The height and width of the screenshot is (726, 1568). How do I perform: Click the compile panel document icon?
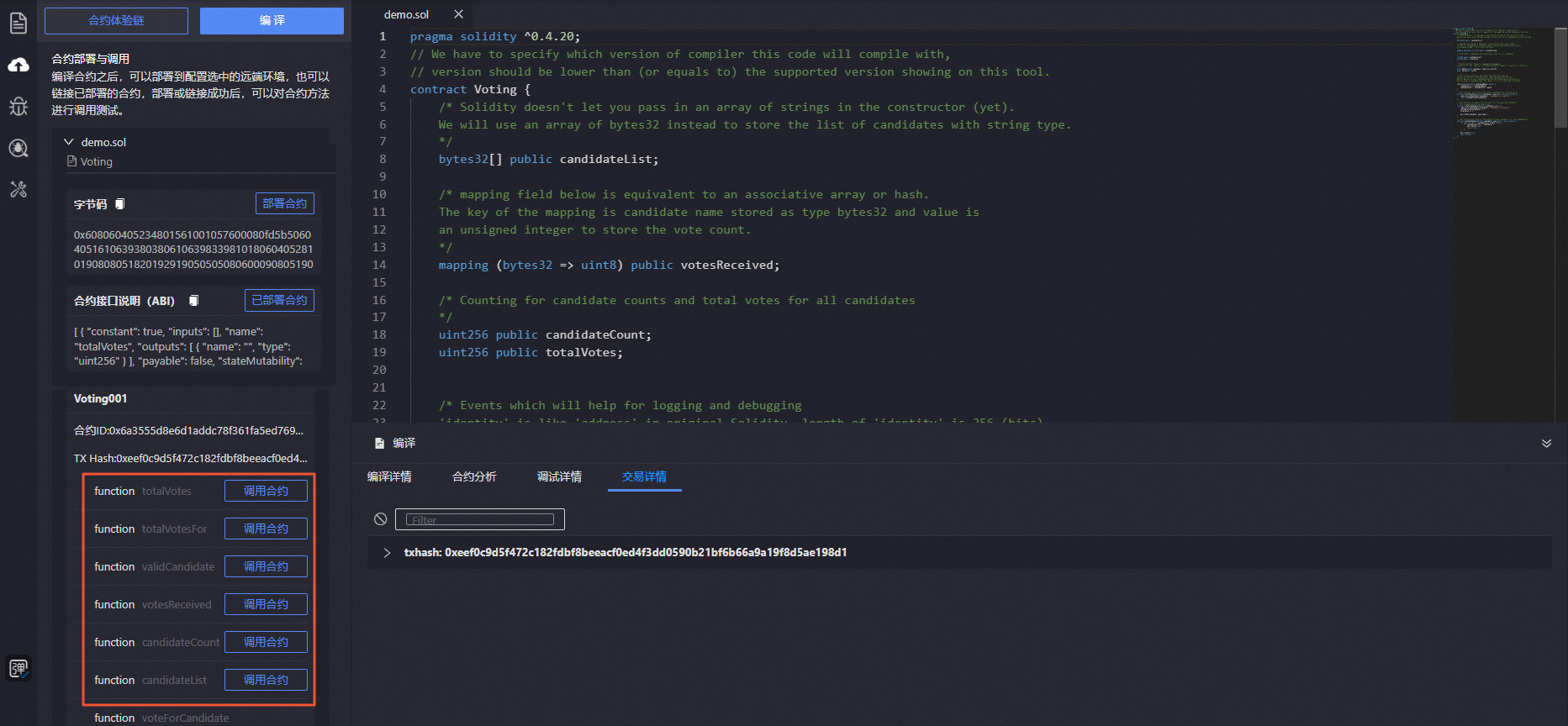379,443
